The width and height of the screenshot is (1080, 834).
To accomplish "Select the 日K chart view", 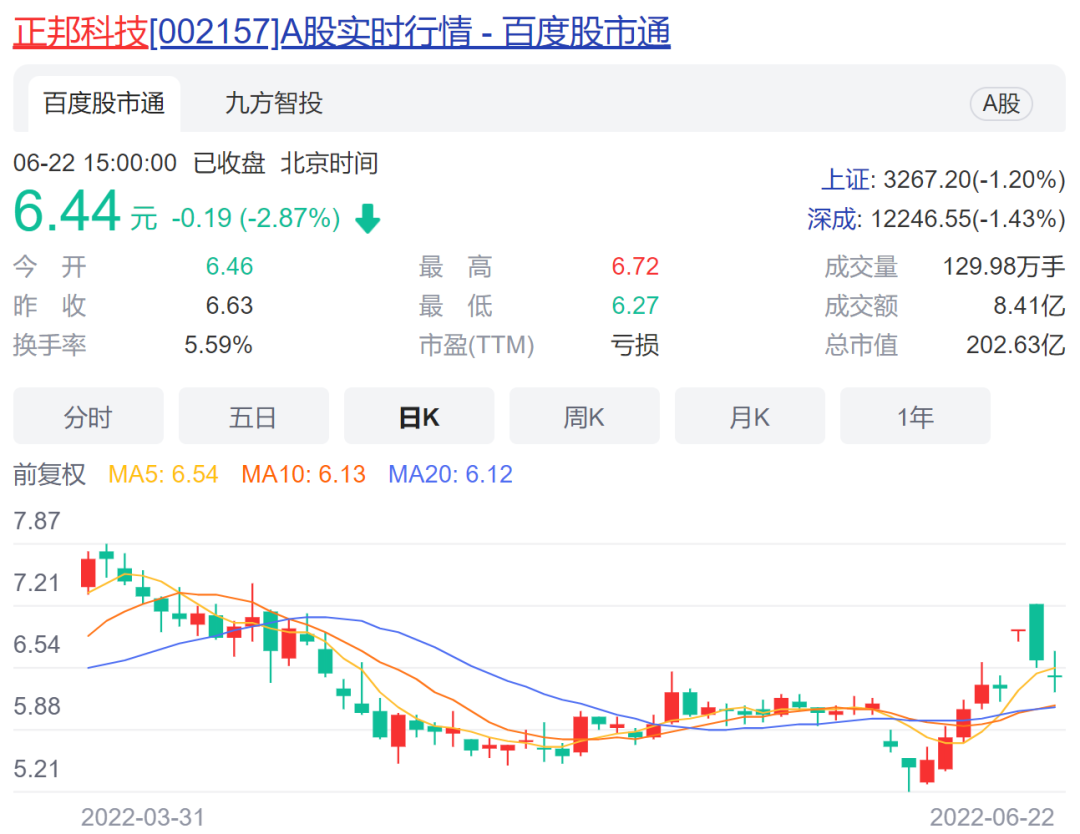I will [x=419, y=417].
